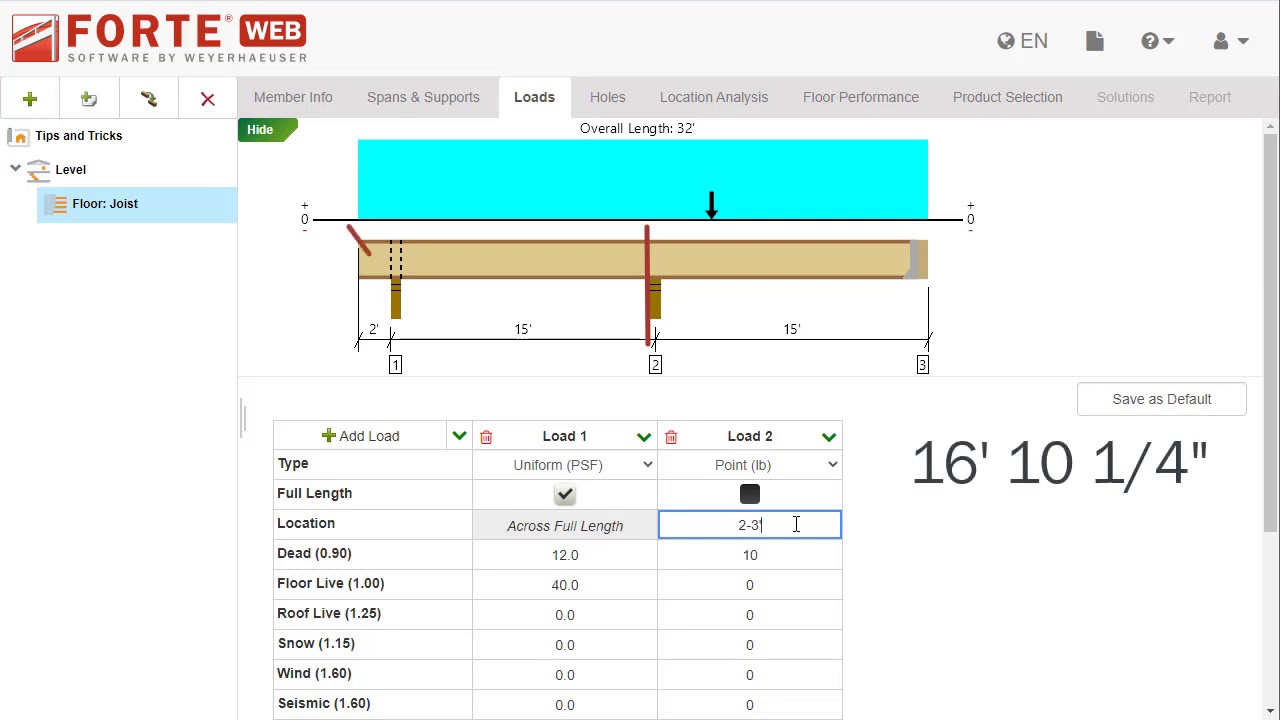
Task: Go to the Holes tab
Action: pos(607,97)
